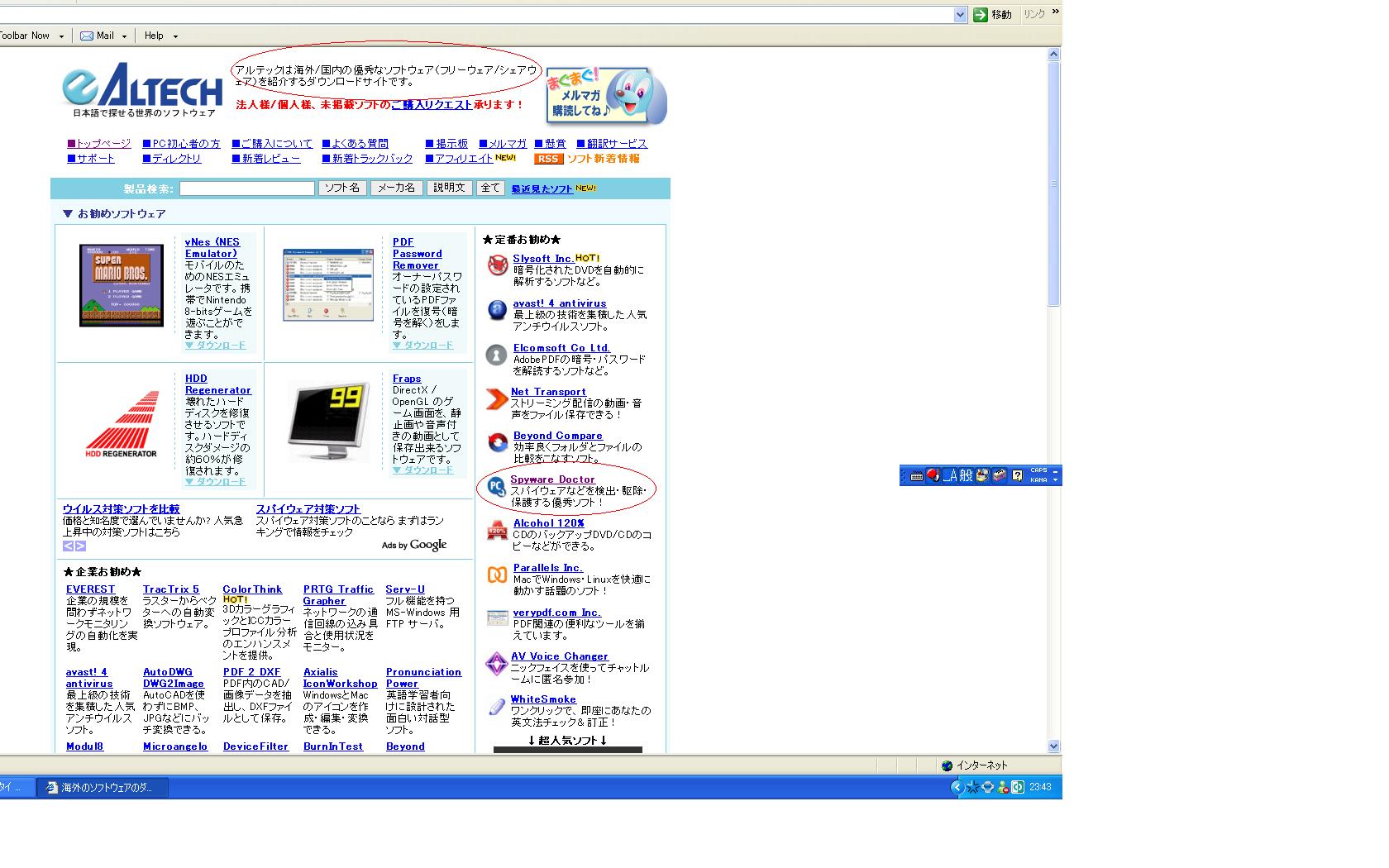The height and width of the screenshot is (868, 1389).
Task: Open the HDD Regenerator logo thumbnail
Action: [122, 424]
